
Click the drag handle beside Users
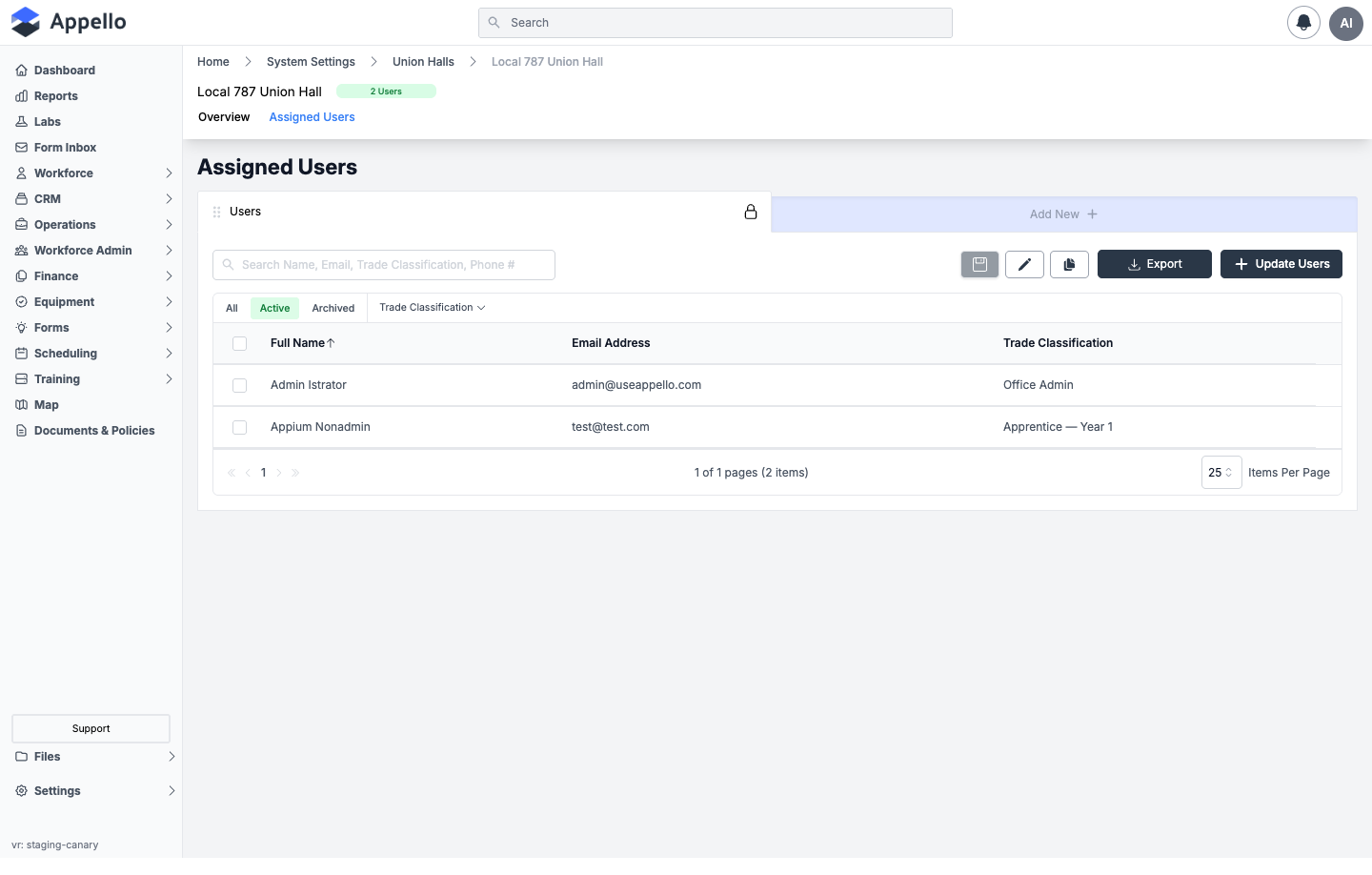pyautogui.click(x=216, y=212)
